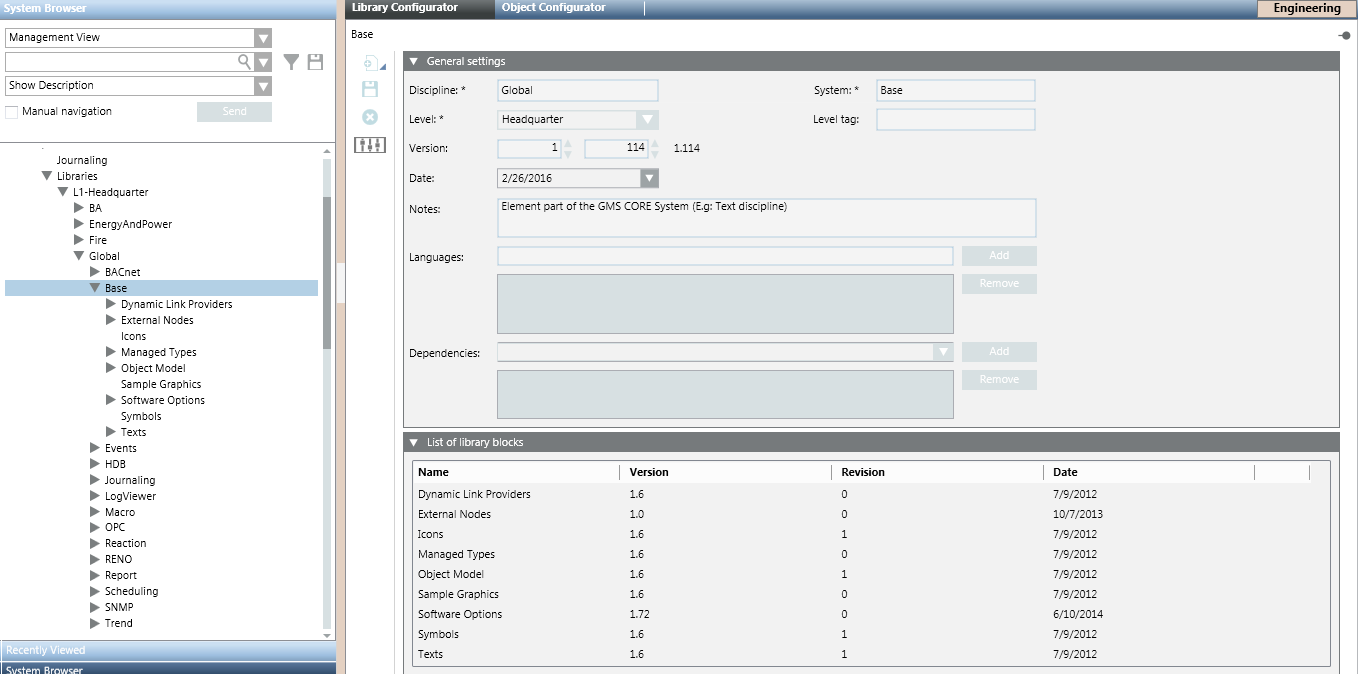Click the magnifier icon in the search box

[243, 62]
